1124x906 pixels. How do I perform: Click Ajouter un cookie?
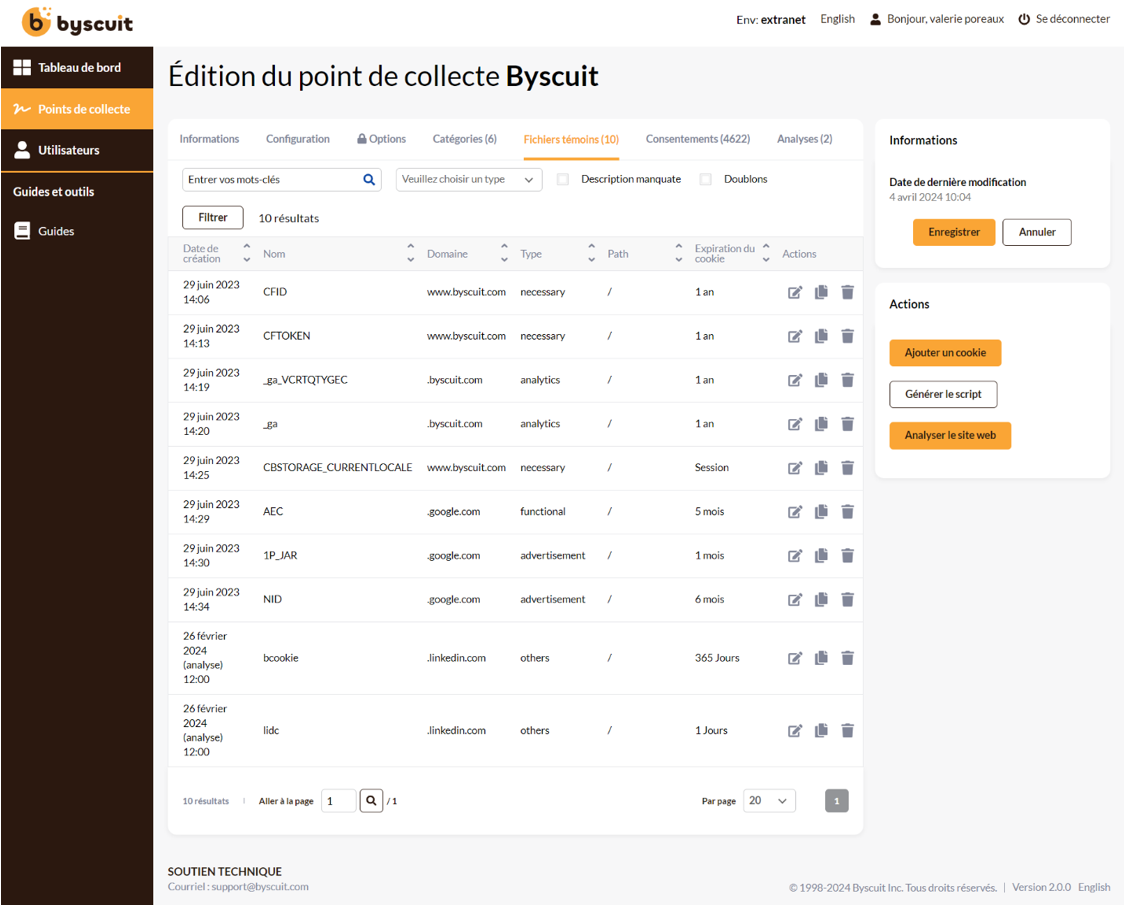945,353
